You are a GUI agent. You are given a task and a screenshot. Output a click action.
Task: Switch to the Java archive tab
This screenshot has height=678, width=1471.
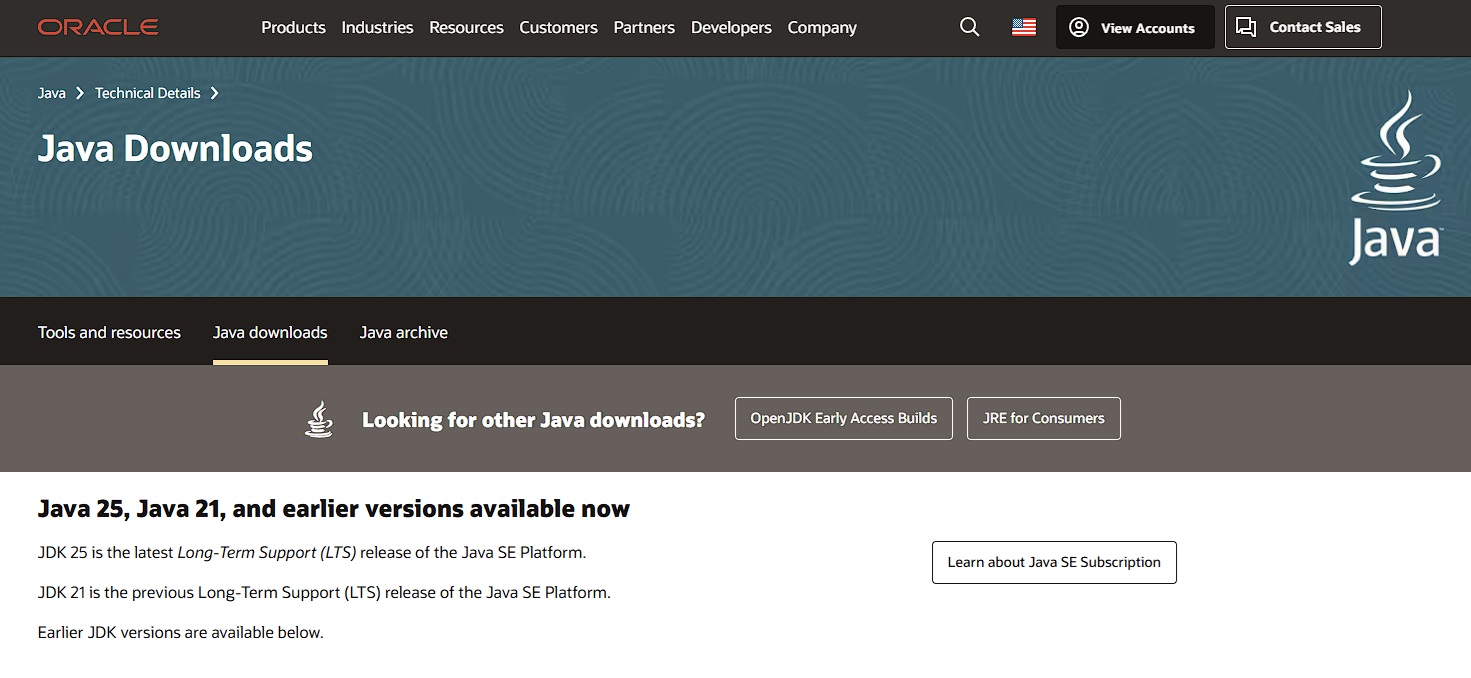[404, 332]
